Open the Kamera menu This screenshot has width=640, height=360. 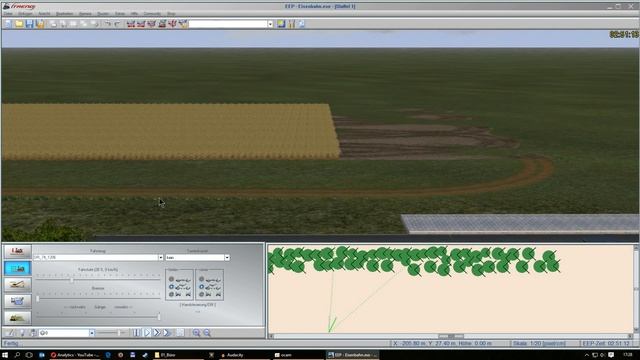85,14
